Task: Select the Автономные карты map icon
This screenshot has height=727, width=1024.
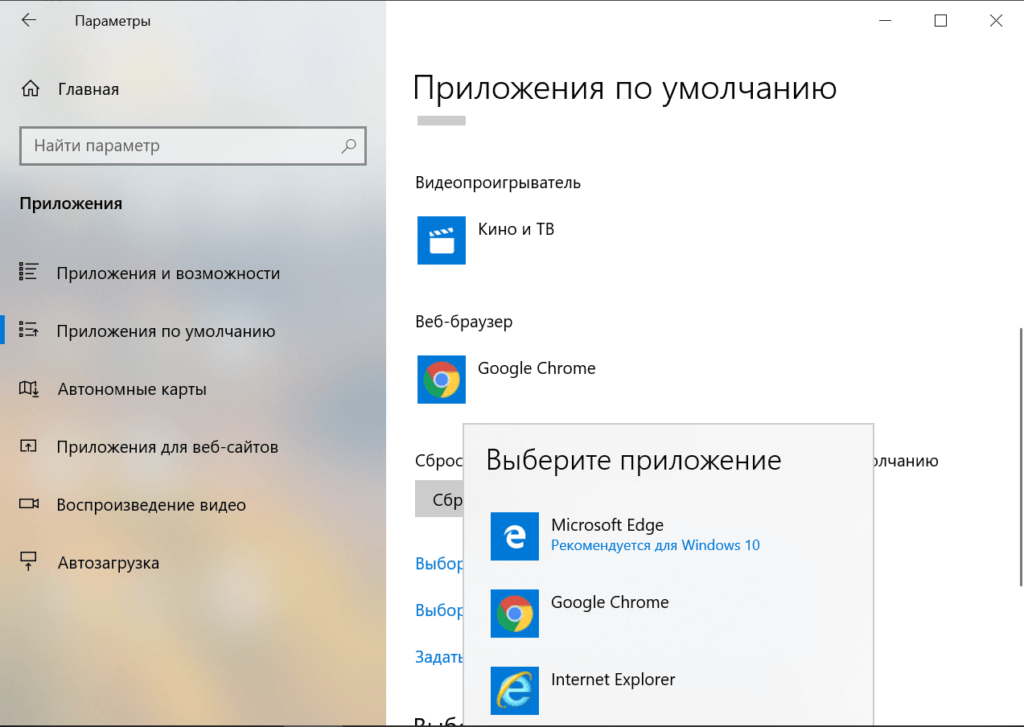Action: coord(29,389)
